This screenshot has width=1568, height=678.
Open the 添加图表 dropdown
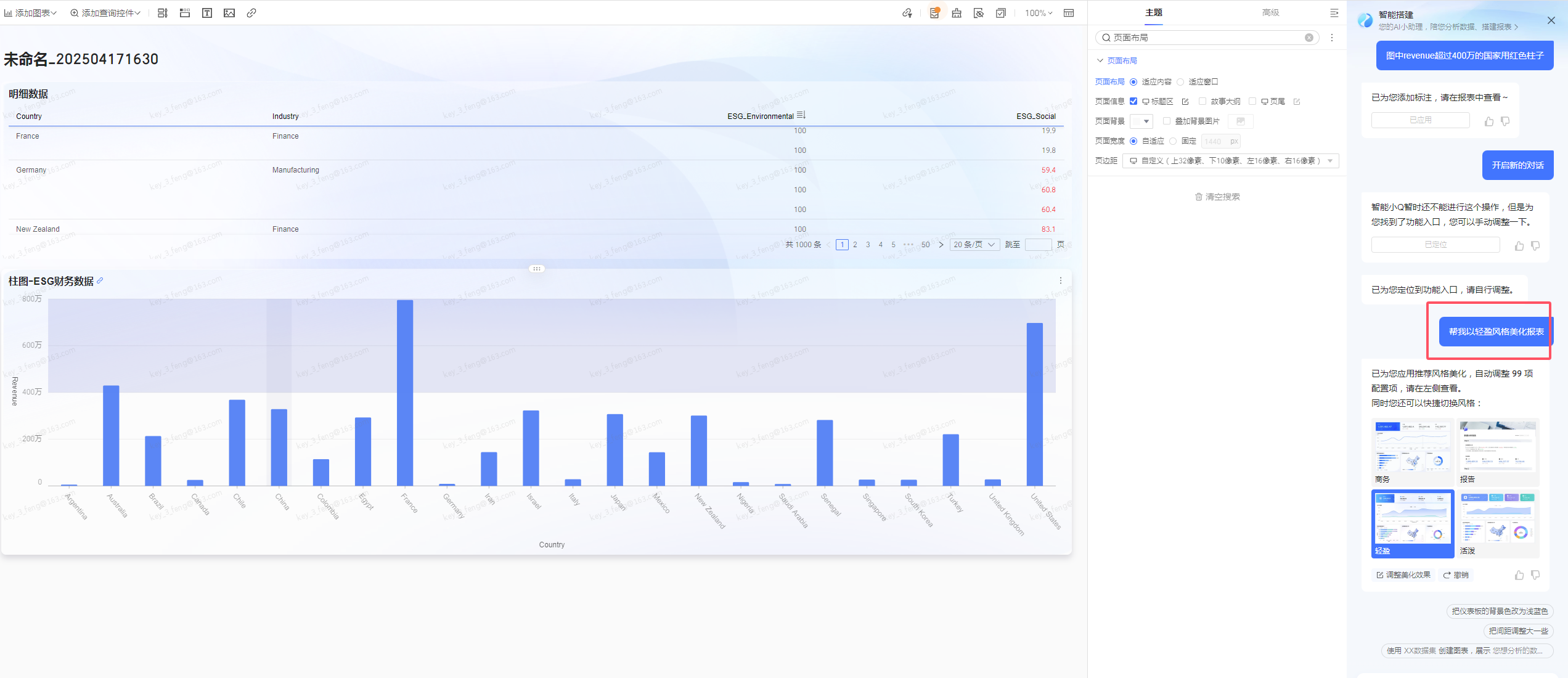30,13
